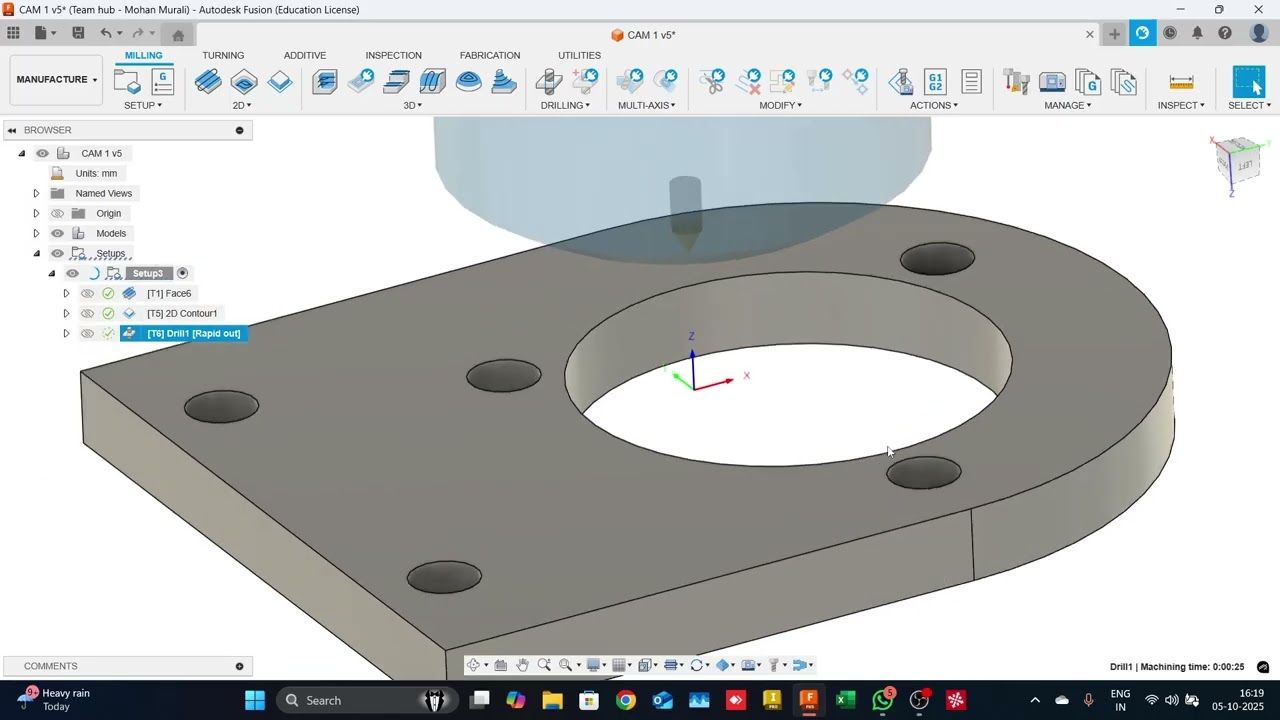1280x720 pixels.
Task: Click the Measure ruler icon
Action: pos(1181,82)
